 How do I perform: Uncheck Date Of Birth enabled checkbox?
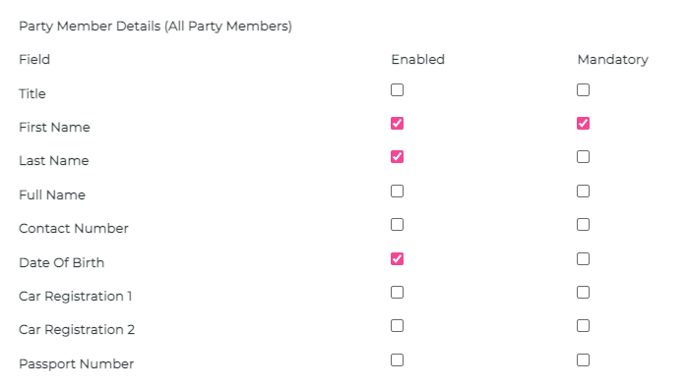(397, 259)
